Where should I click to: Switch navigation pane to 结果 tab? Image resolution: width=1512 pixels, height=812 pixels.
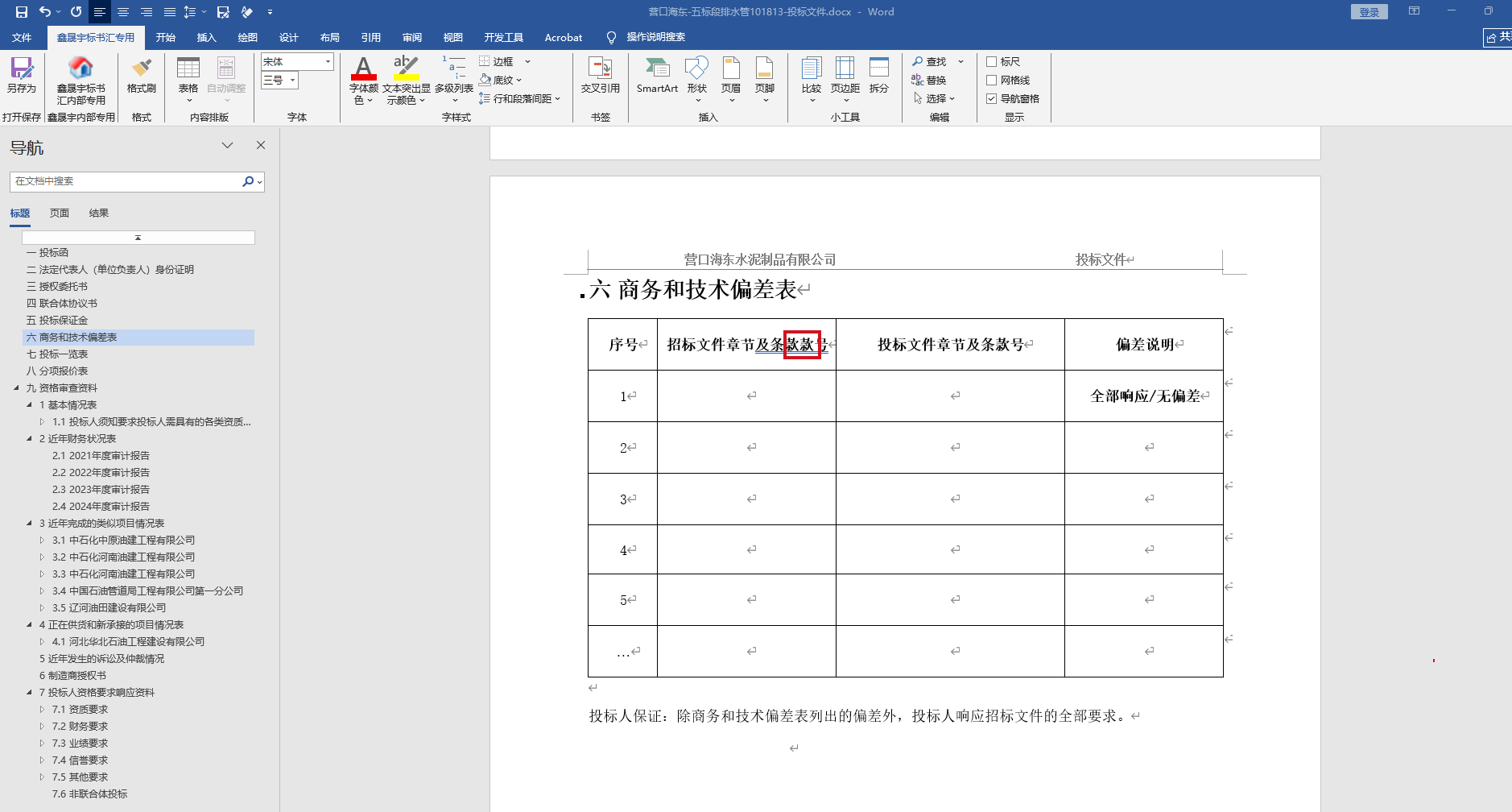click(x=99, y=213)
